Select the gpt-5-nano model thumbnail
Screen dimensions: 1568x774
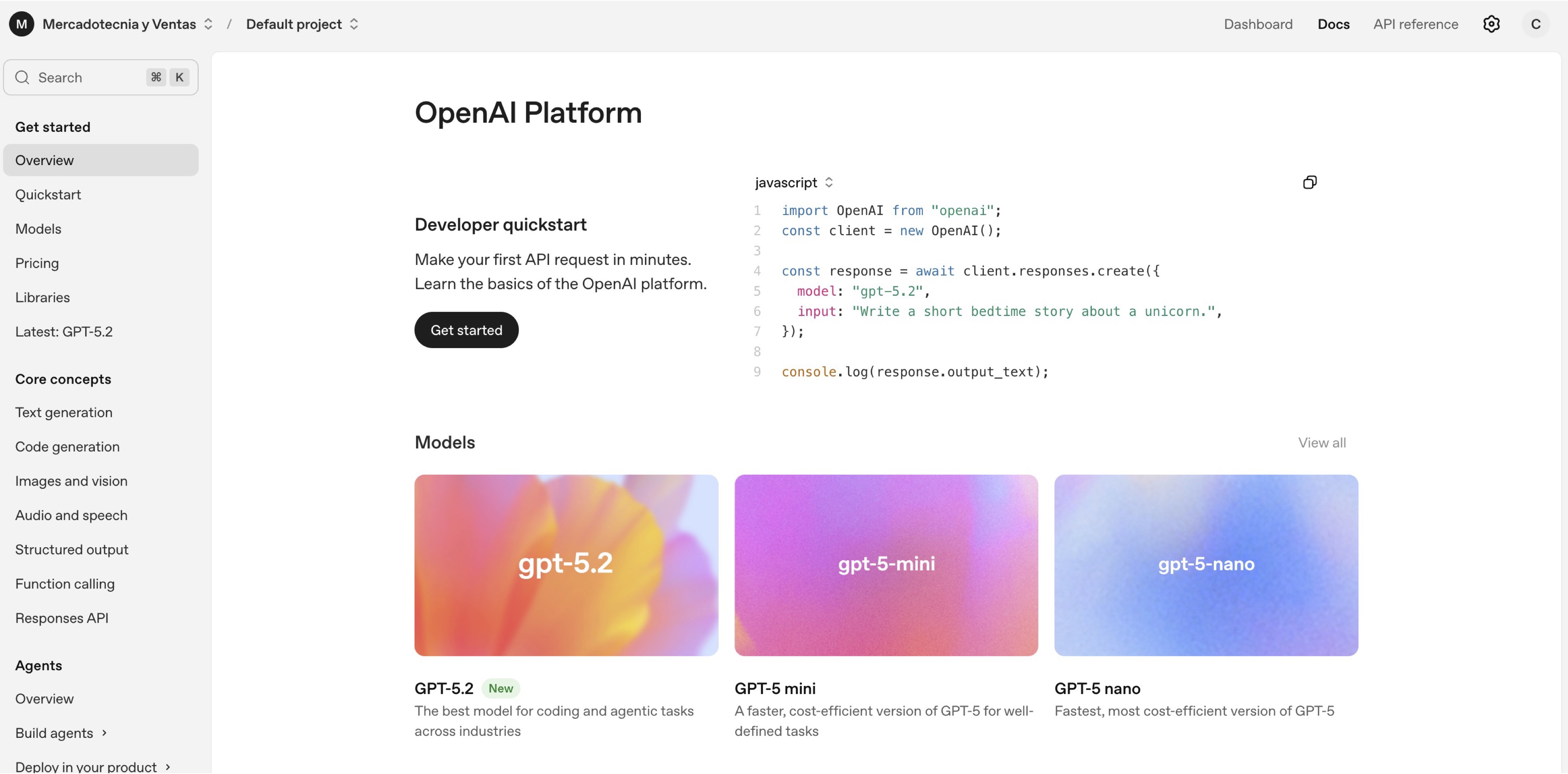(x=1206, y=565)
